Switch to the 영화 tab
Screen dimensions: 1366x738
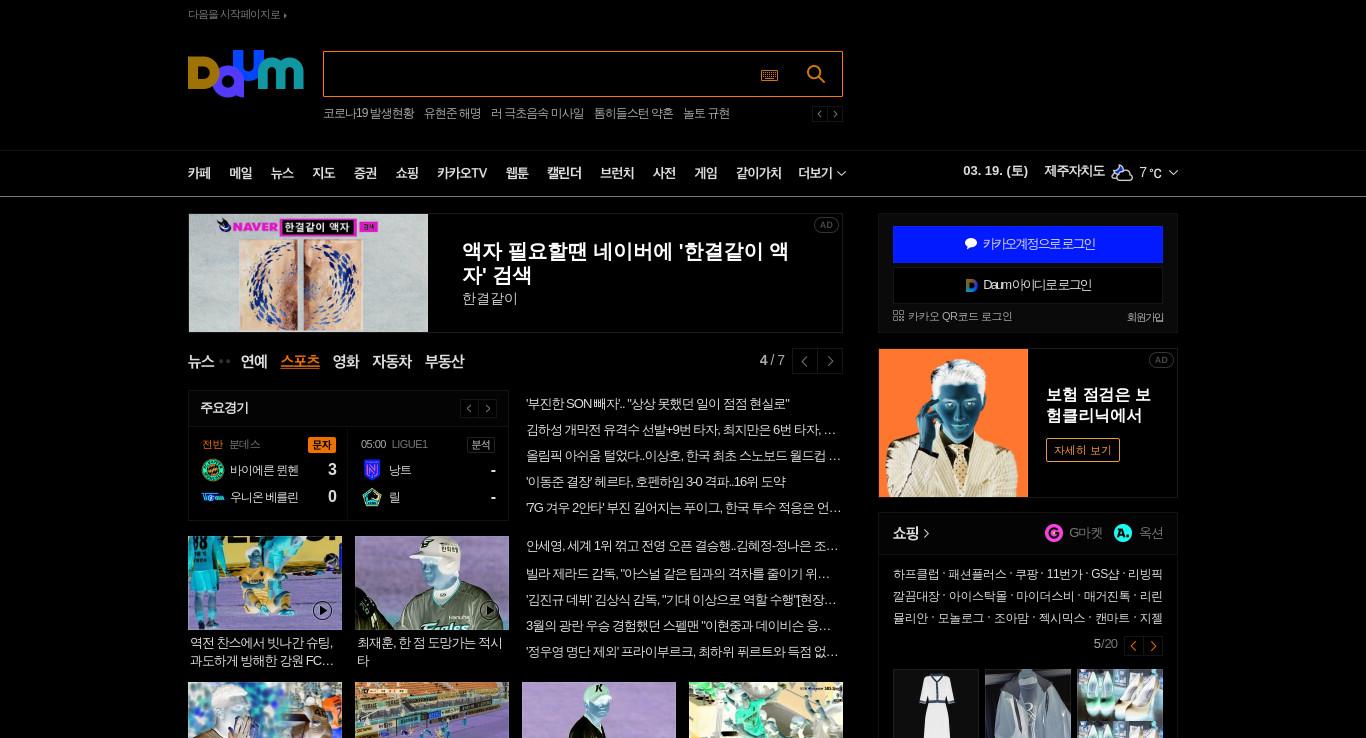346,361
